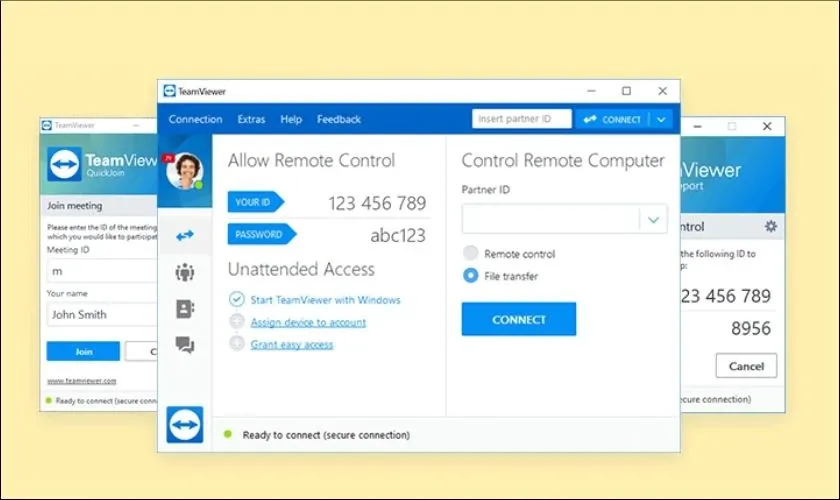The width and height of the screenshot is (840, 500).
Task: Expand the Partner ID dropdown arrow
Action: pyautogui.click(x=654, y=219)
